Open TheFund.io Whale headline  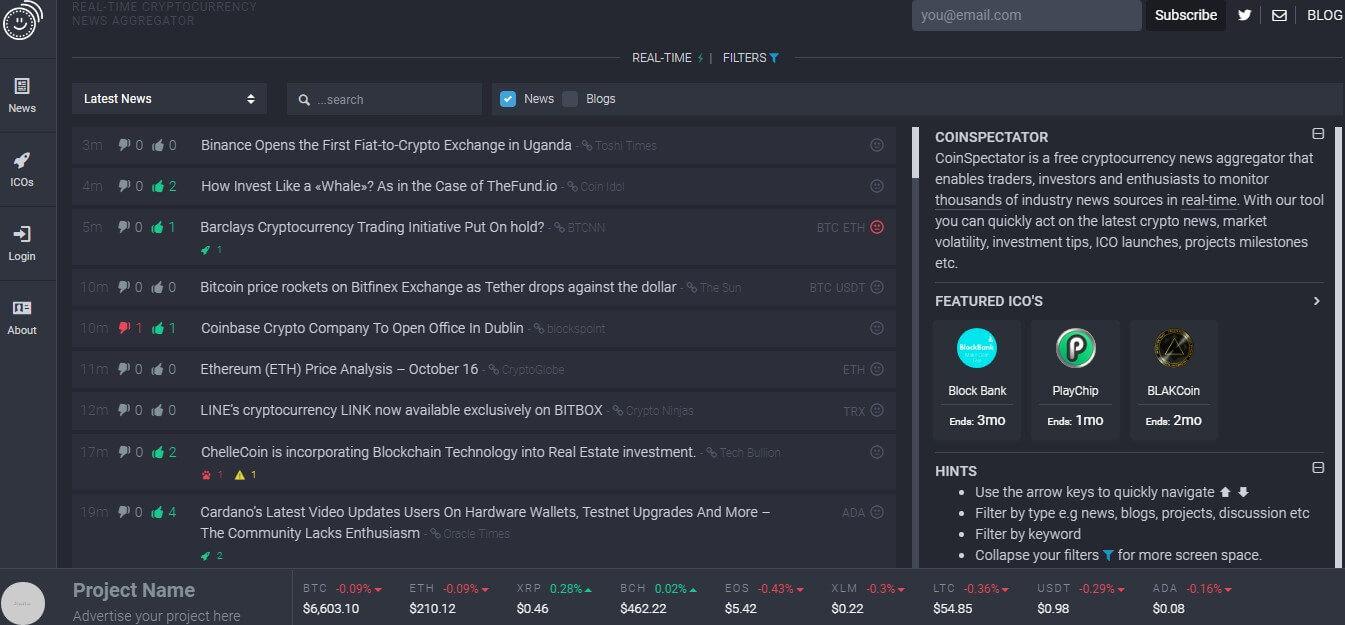(x=379, y=186)
